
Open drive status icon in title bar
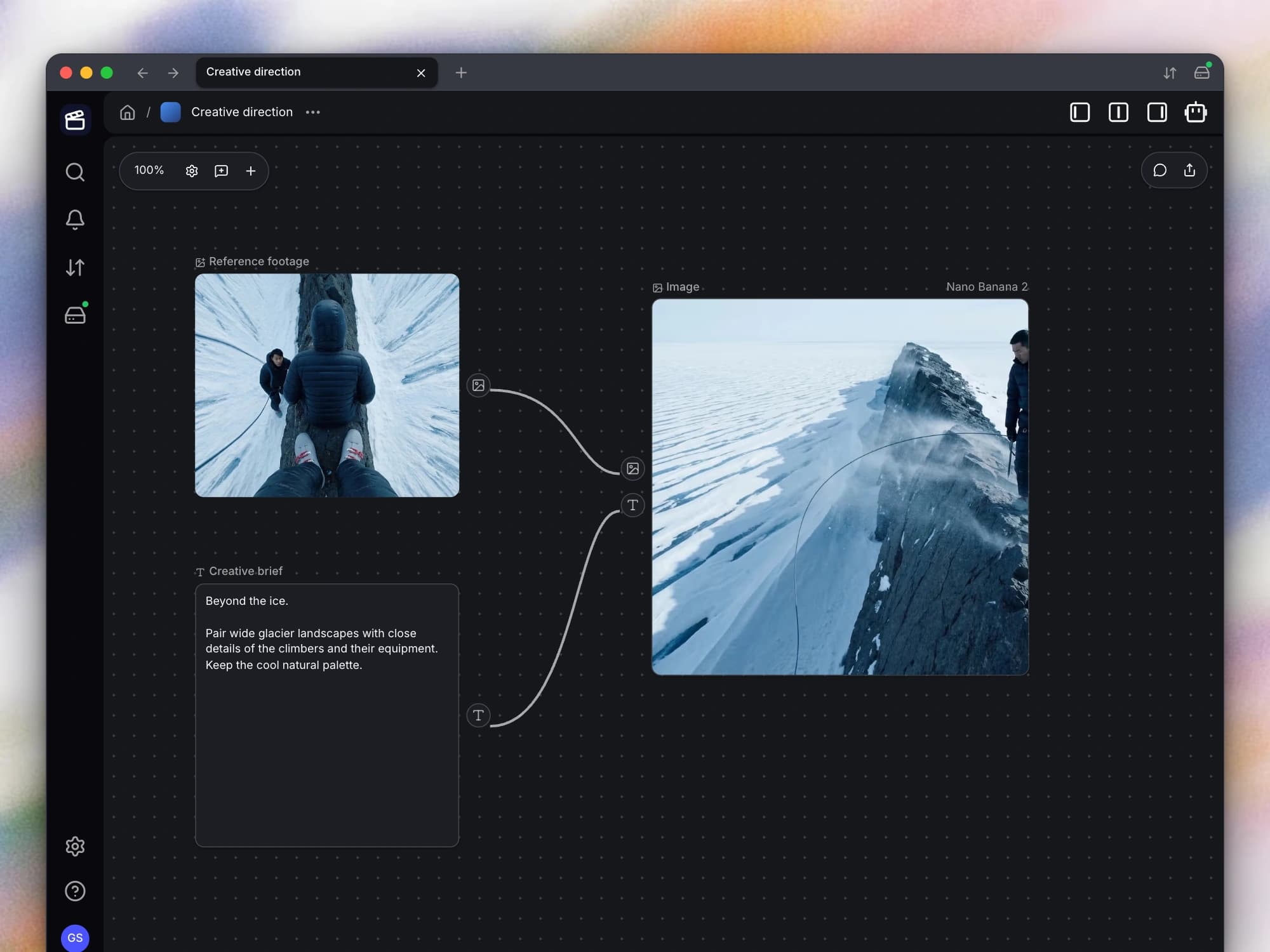tap(1201, 72)
